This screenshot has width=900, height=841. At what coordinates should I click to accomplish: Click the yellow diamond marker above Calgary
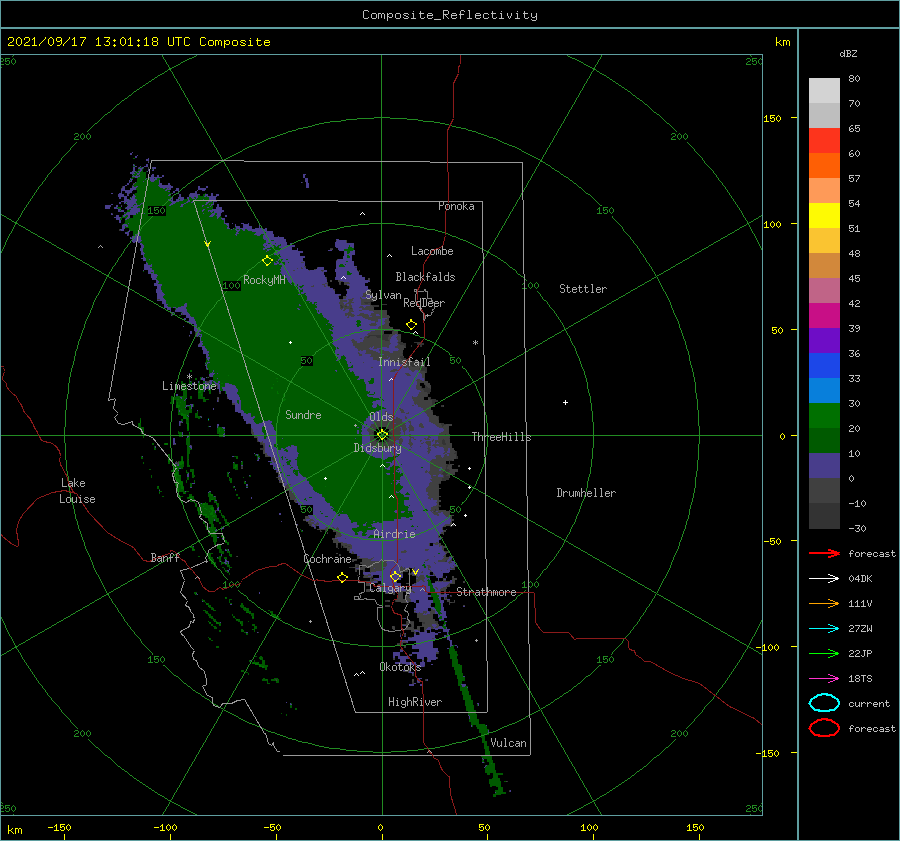click(395, 576)
